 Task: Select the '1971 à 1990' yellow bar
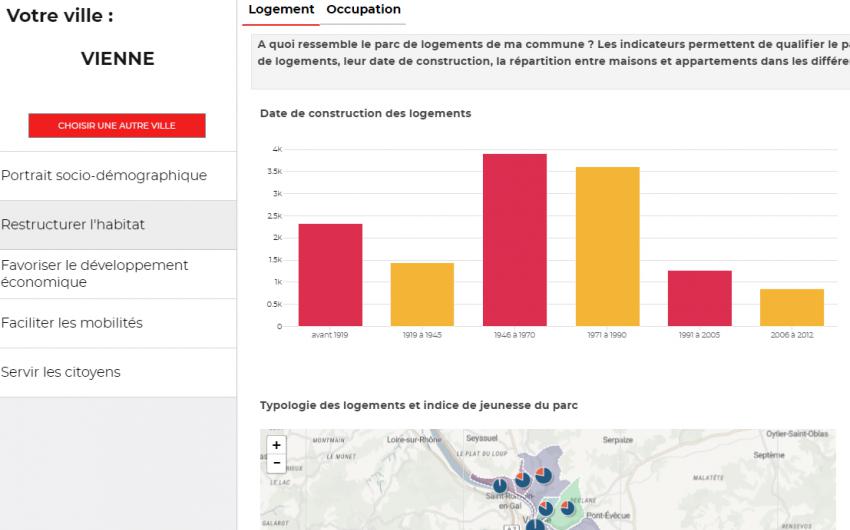pos(607,247)
